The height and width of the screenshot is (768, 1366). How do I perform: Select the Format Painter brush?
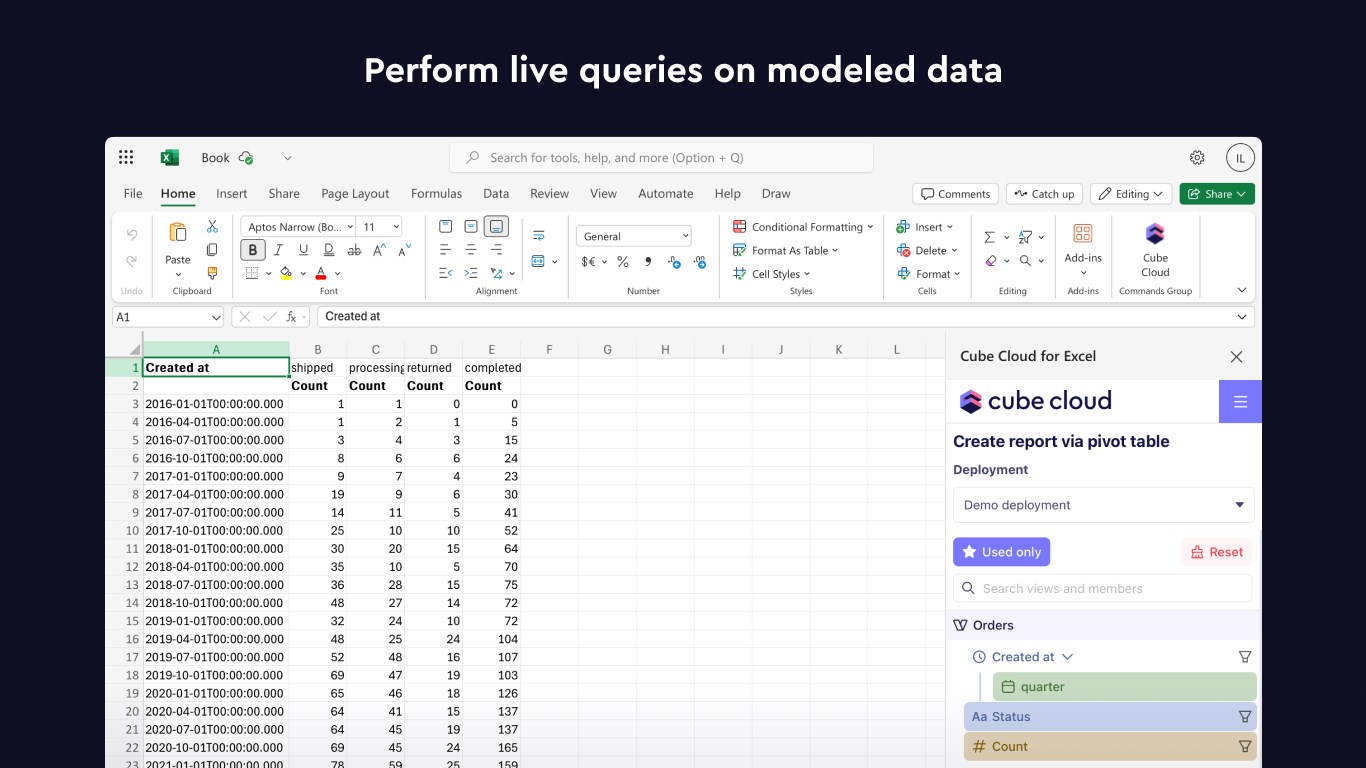[x=212, y=273]
